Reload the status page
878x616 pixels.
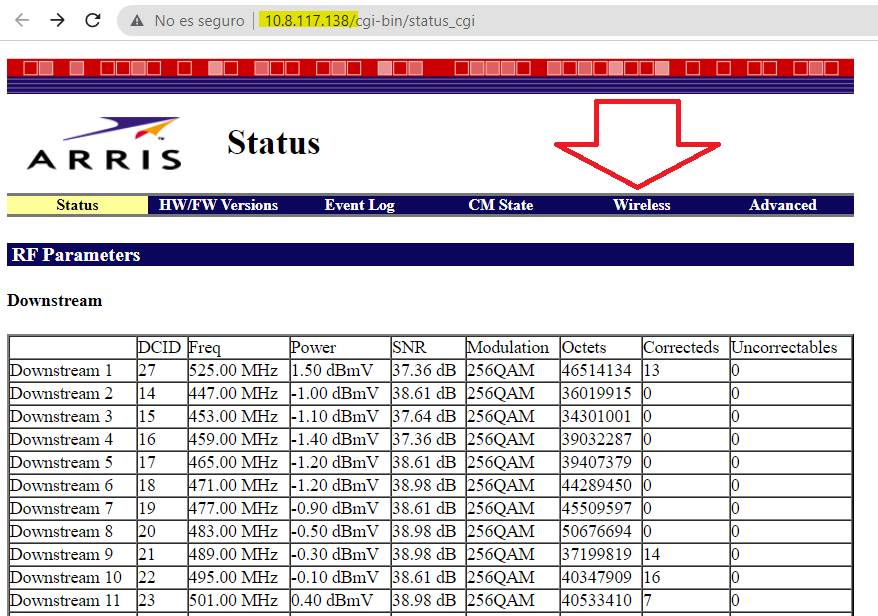pos(93,19)
